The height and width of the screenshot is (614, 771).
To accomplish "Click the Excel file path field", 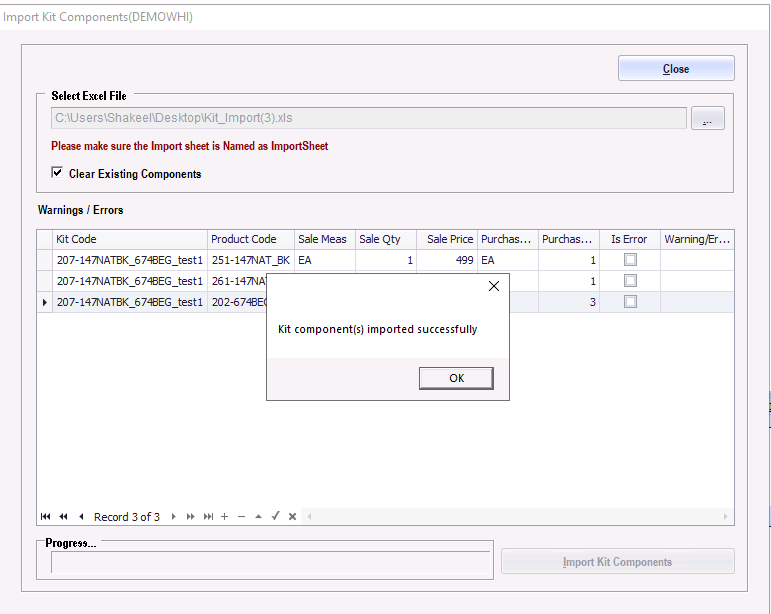I will (x=368, y=118).
